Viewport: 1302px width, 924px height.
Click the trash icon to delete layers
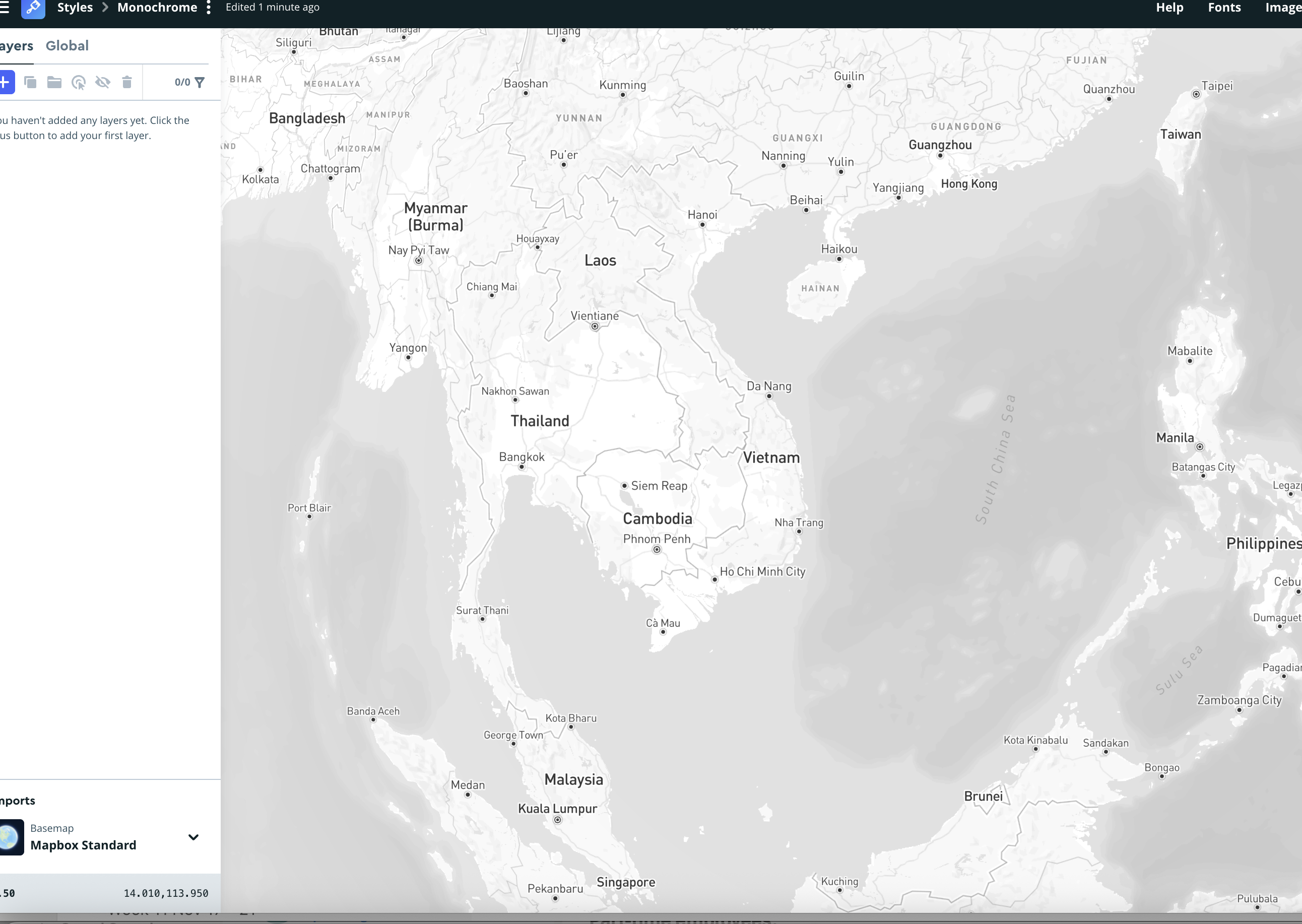pos(127,83)
